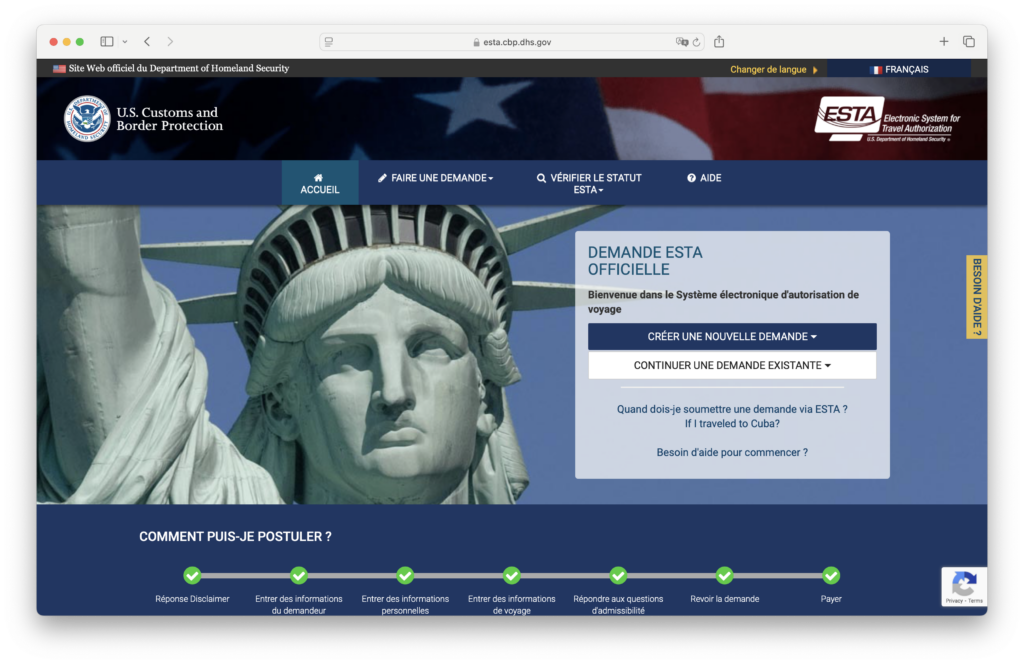Click the translate icon in address bar
1024x664 pixels.
tap(682, 42)
